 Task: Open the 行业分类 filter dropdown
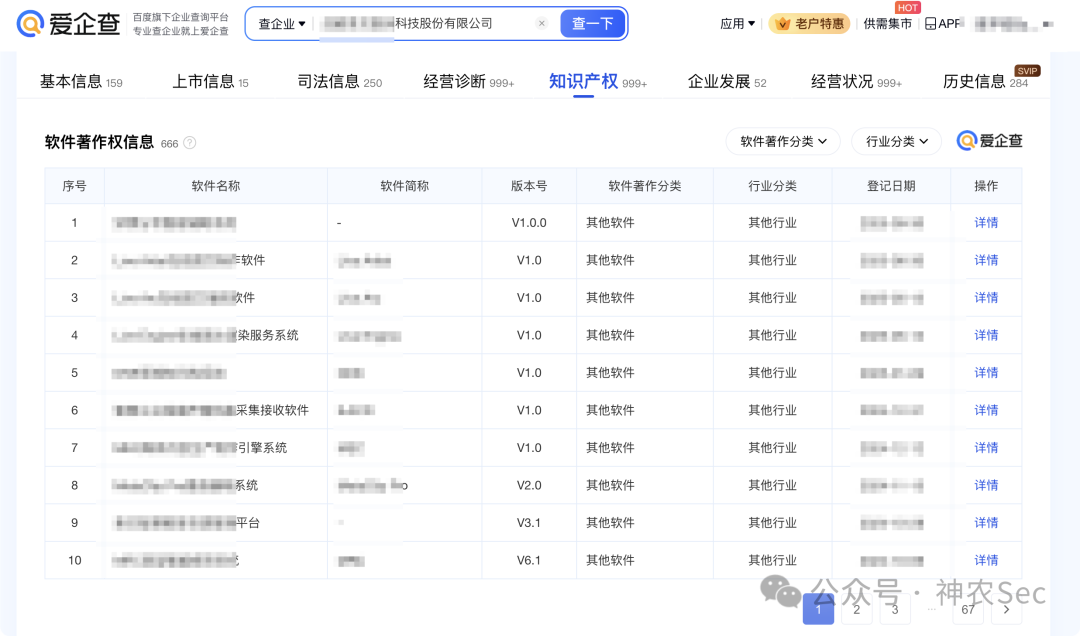pyautogui.click(x=896, y=141)
